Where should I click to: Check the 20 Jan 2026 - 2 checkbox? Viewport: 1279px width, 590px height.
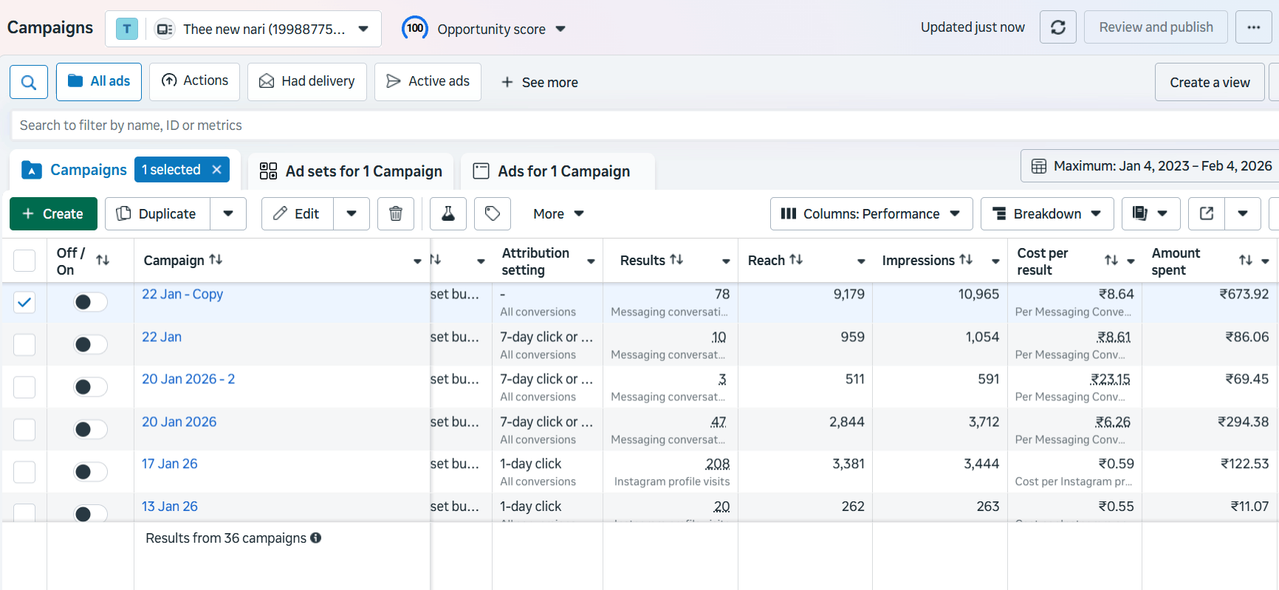point(24,387)
